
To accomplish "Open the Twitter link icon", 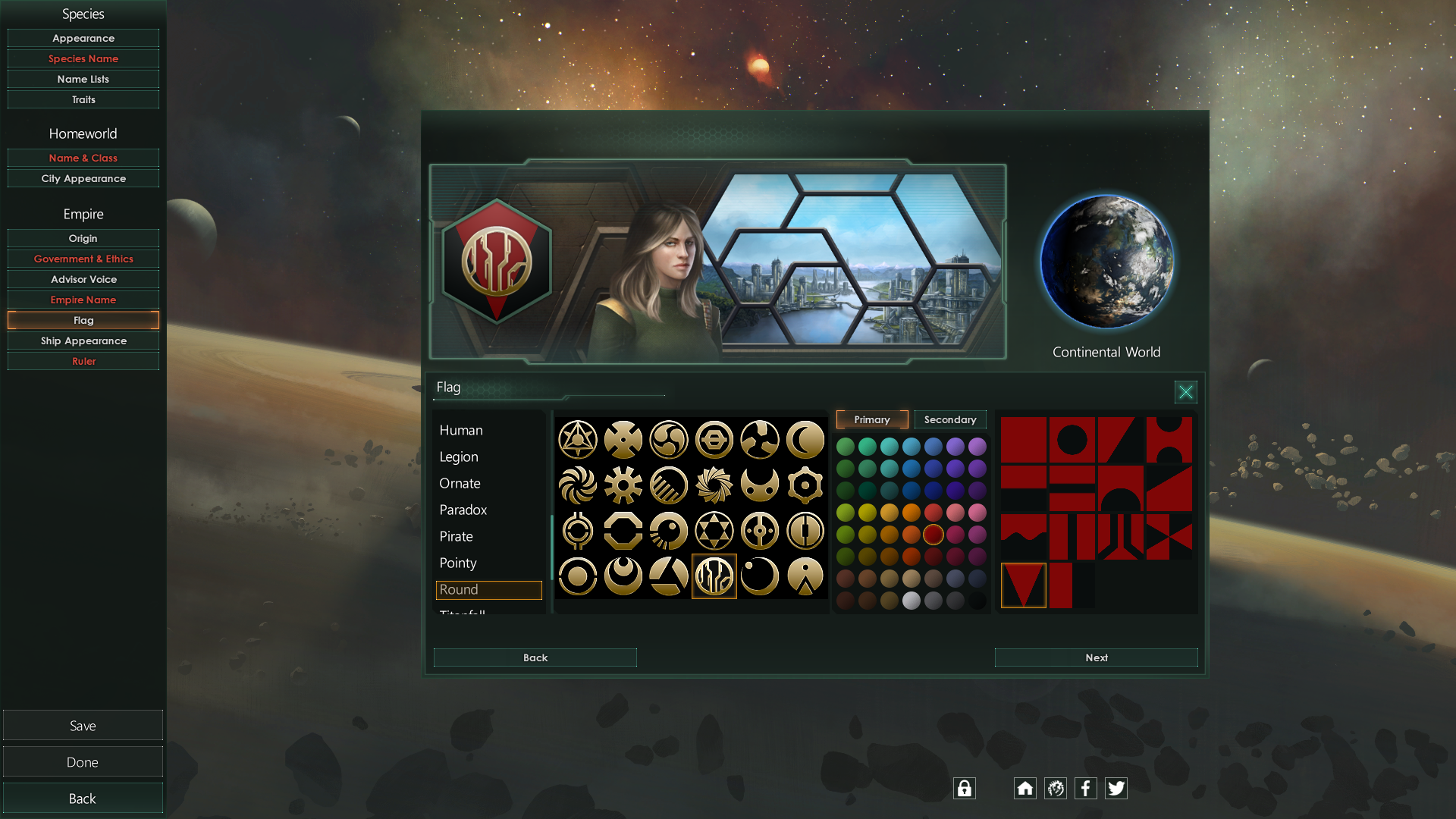I will coord(1116,789).
